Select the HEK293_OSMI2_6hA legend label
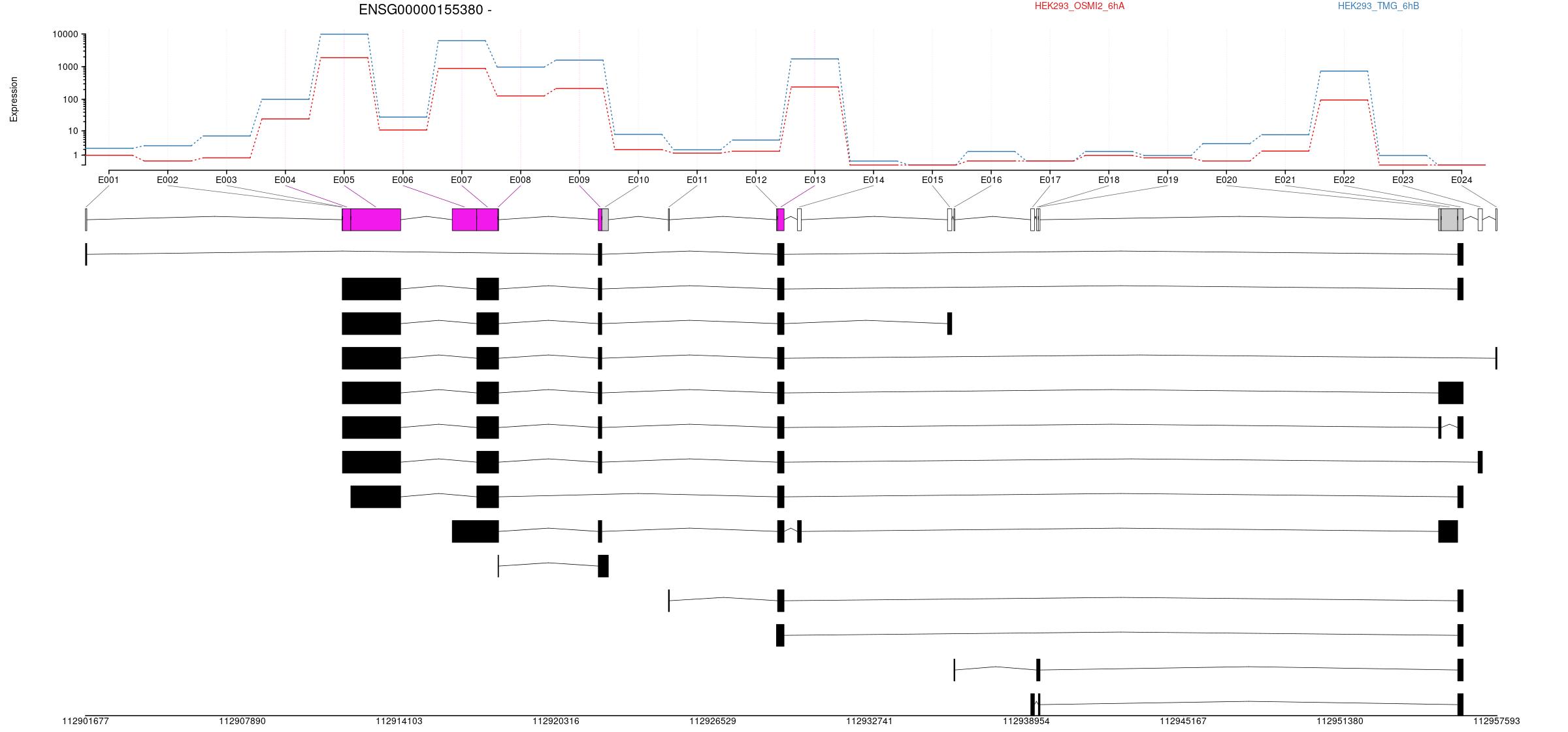This screenshot has width=1568, height=732. point(1080,6)
